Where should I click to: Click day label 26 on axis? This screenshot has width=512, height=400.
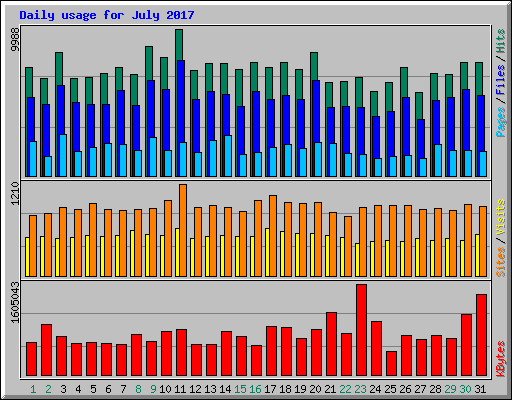coord(405,389)
